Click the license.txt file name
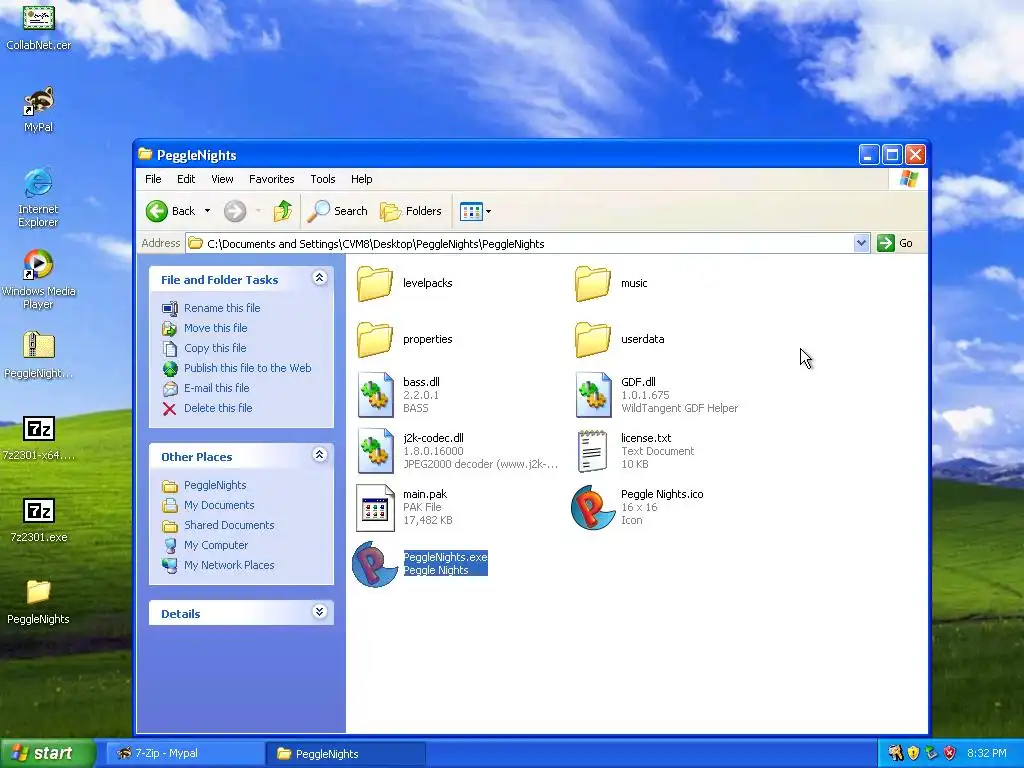The height and width of the screenshot is (768, 1024). [x=646, y=438]
